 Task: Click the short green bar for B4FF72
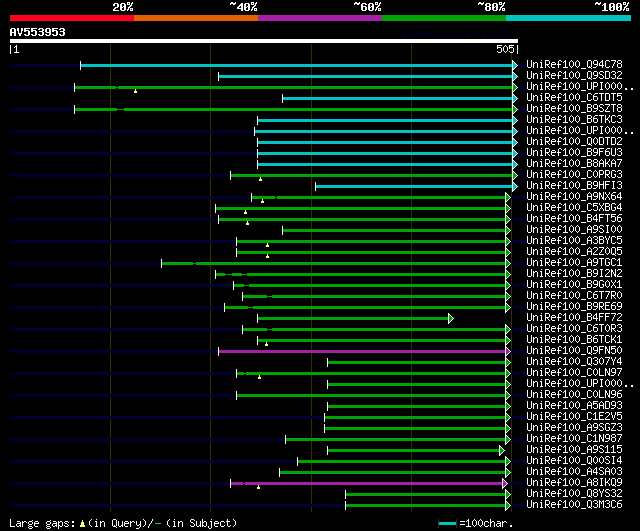(353, 318)
